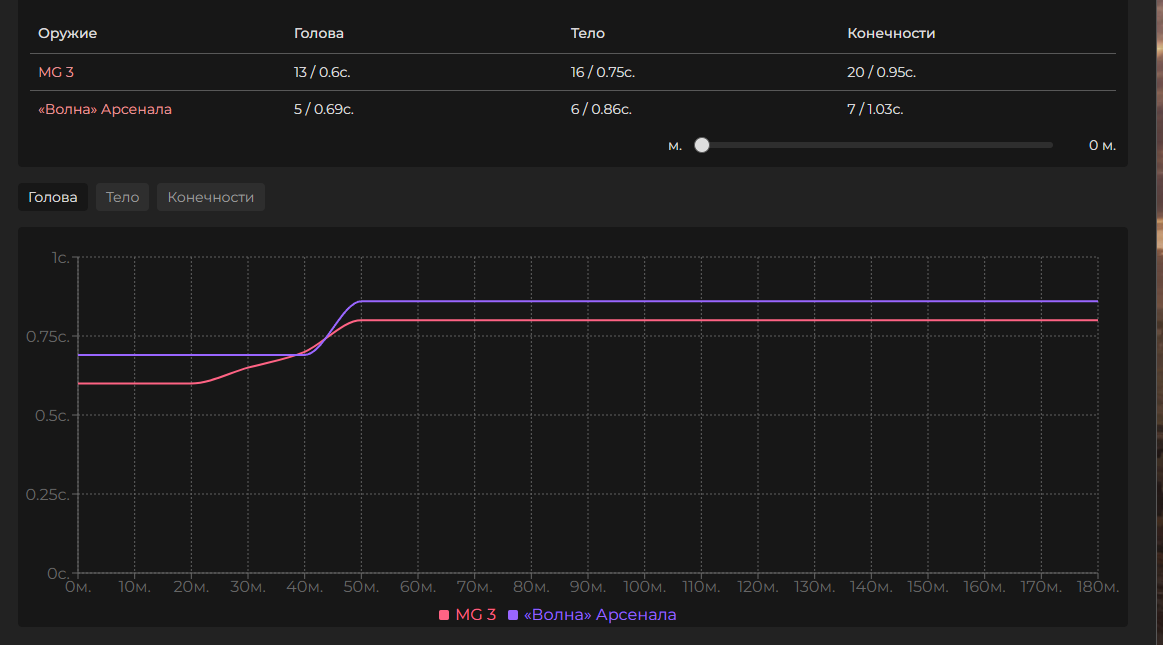
Task: Open the MG 3 weapon link in table
Action: click(x=57, y=72)
